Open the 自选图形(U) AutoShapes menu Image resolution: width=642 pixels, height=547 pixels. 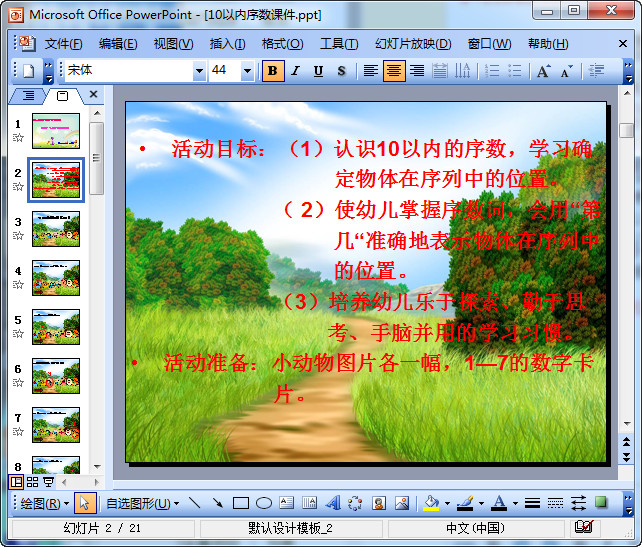[x=142, y=503]
